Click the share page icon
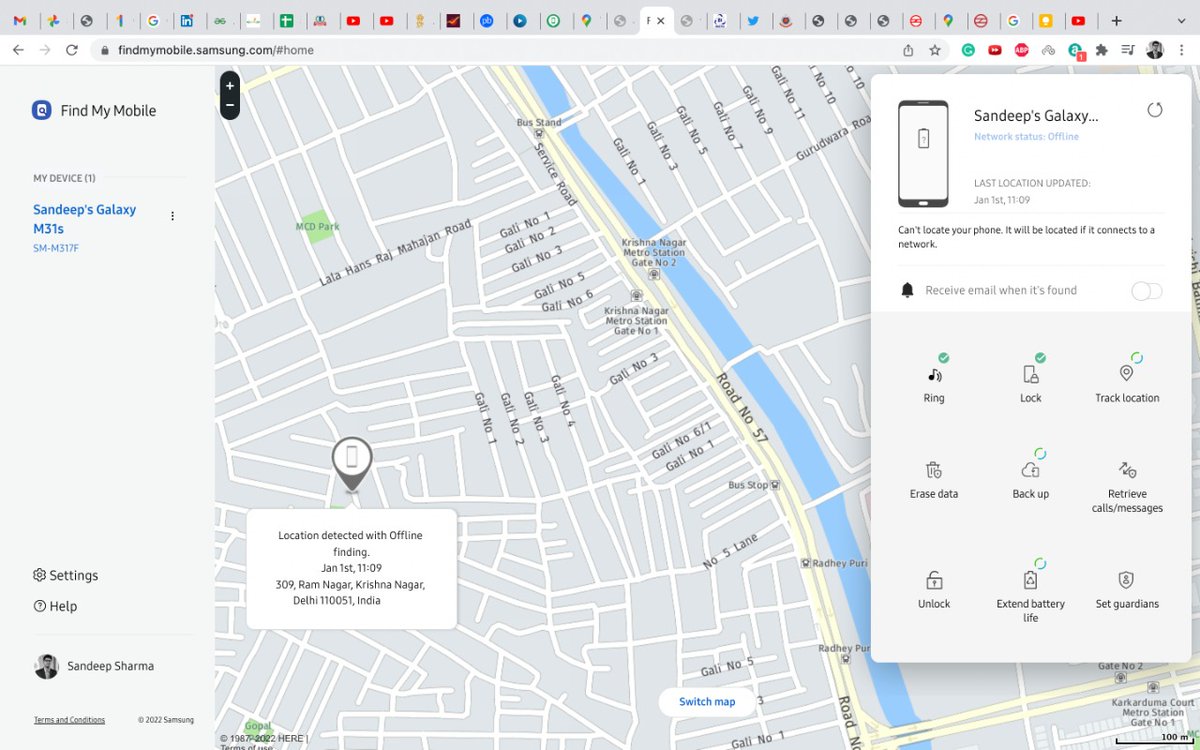The height and width of the screenshot is (750, 1200). click(x=908, y=50)
